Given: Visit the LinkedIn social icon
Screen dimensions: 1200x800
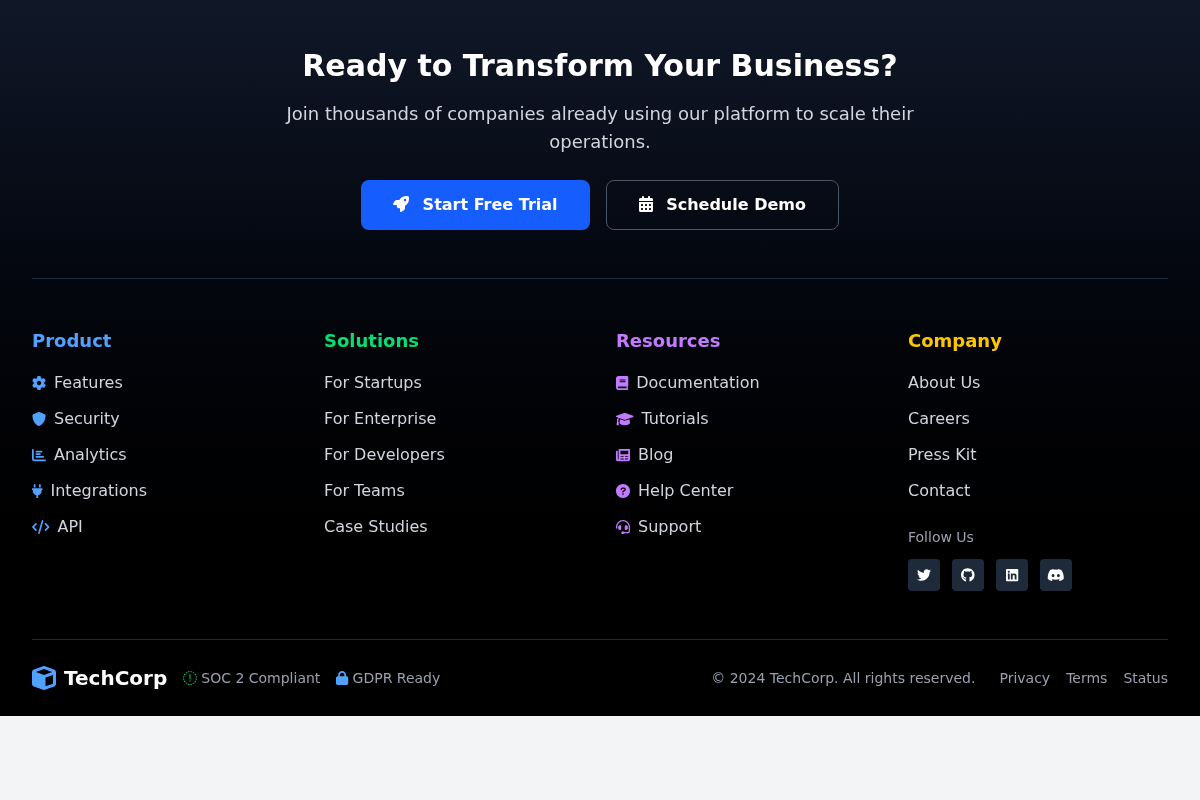Looking at the screenshot, I should 1012,575.
